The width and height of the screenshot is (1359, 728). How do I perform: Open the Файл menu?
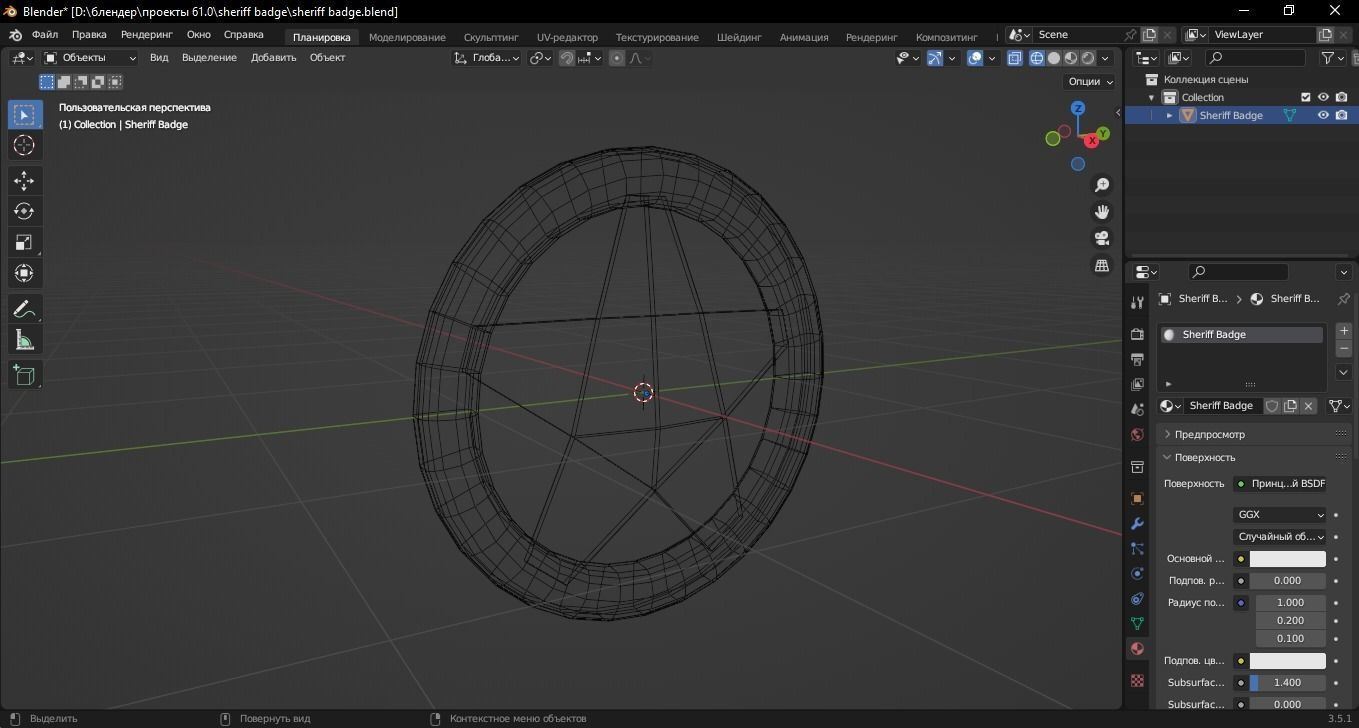tap(45, 35)
